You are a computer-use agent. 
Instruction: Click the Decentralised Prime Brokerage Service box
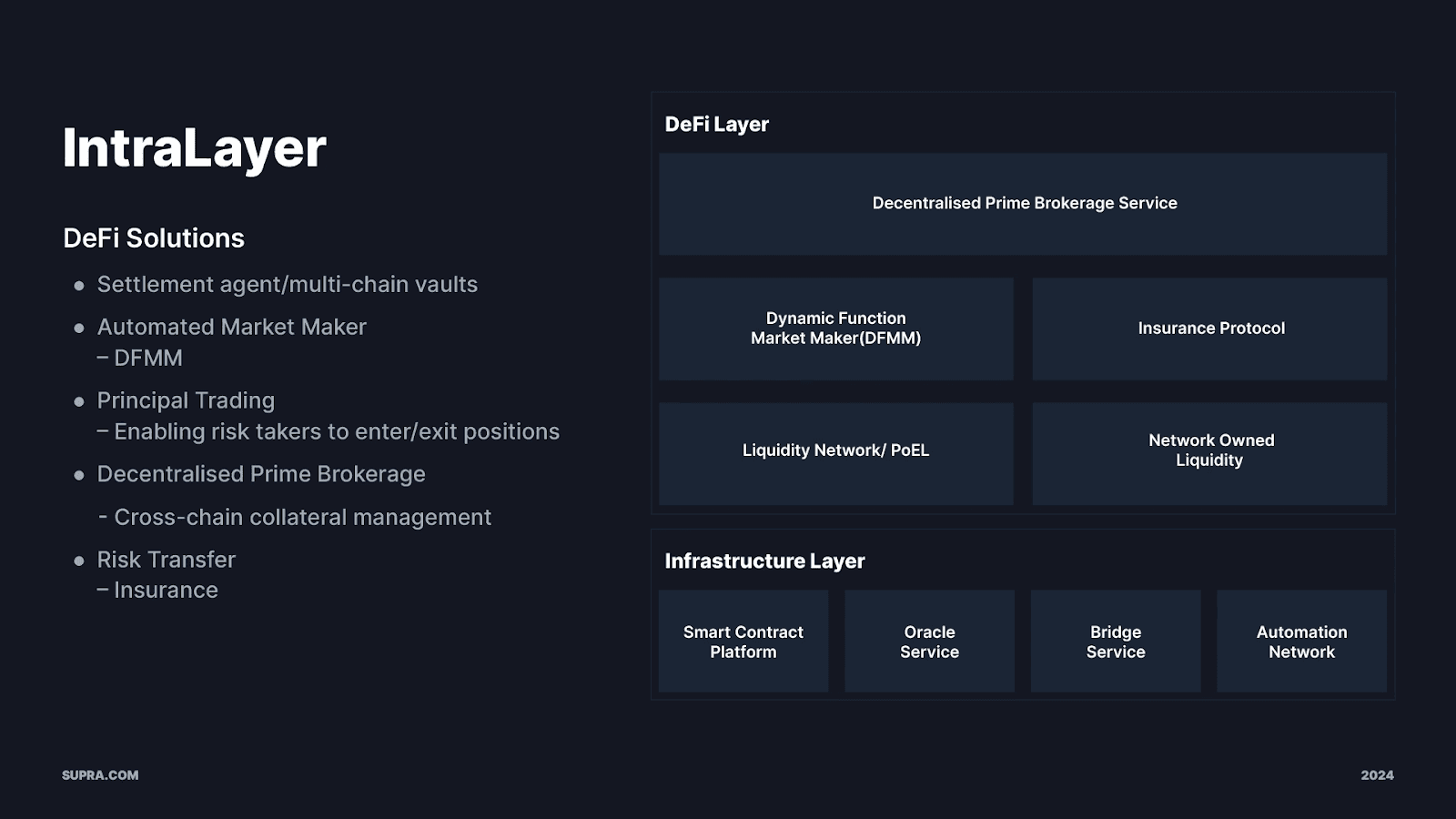pyautogui.click(x=1023, y=204)
